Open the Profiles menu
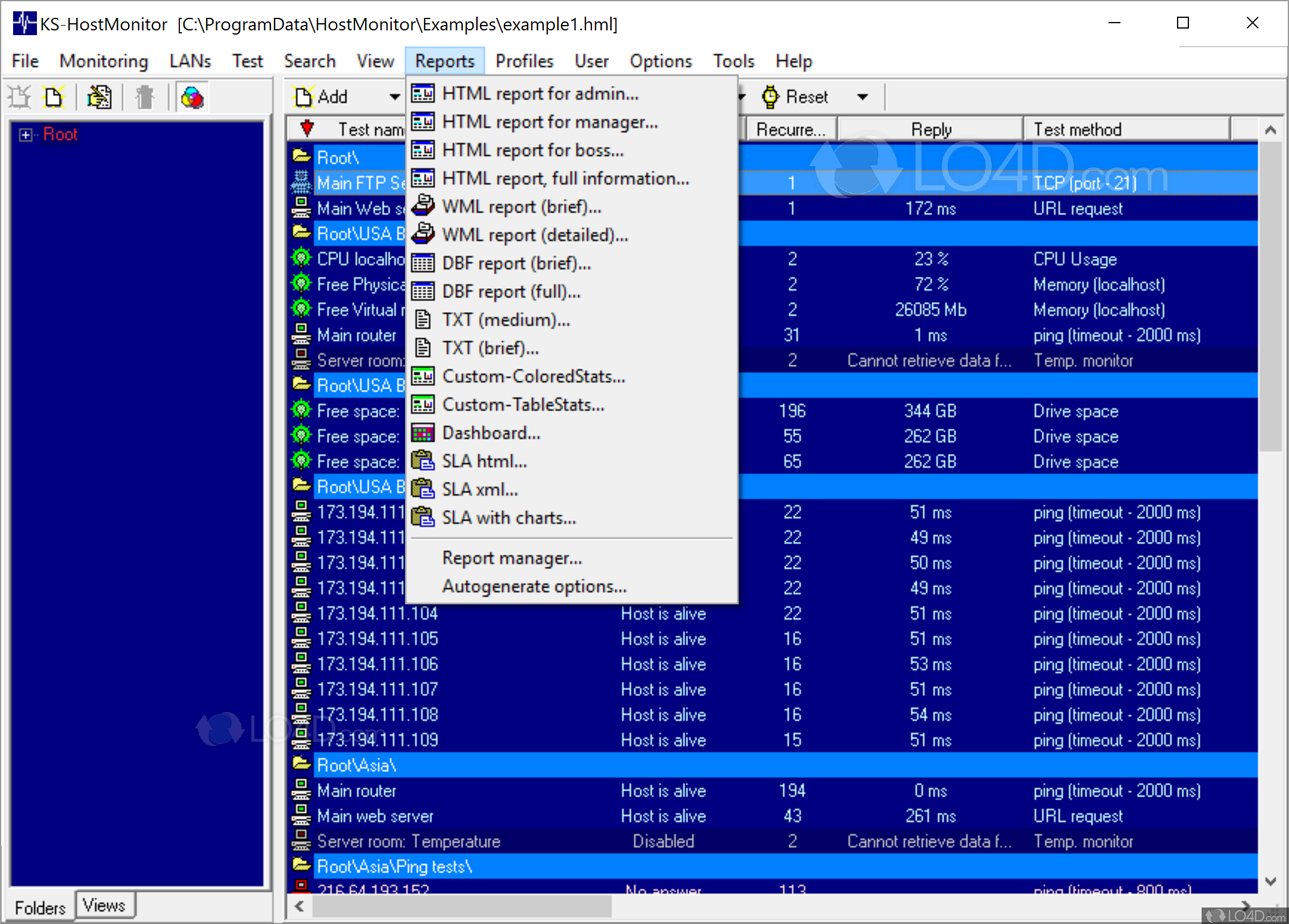The height and width of the screenshot is (924, 1289). [x=524, y=61]
